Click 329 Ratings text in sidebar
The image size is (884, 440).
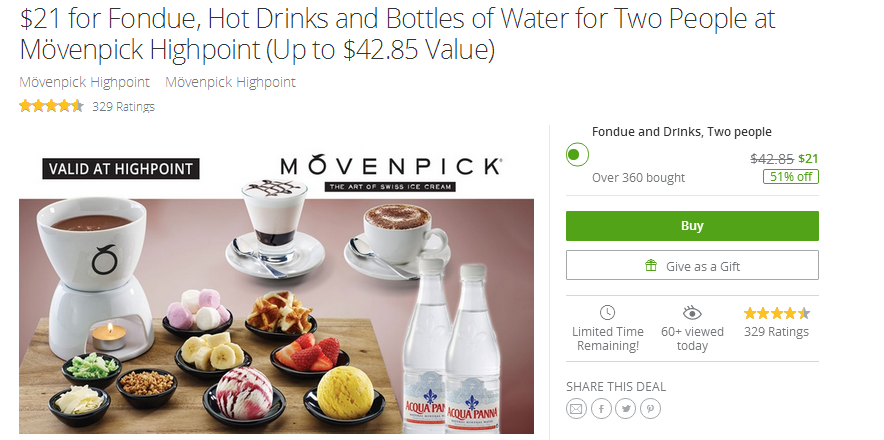click(776, 332)
